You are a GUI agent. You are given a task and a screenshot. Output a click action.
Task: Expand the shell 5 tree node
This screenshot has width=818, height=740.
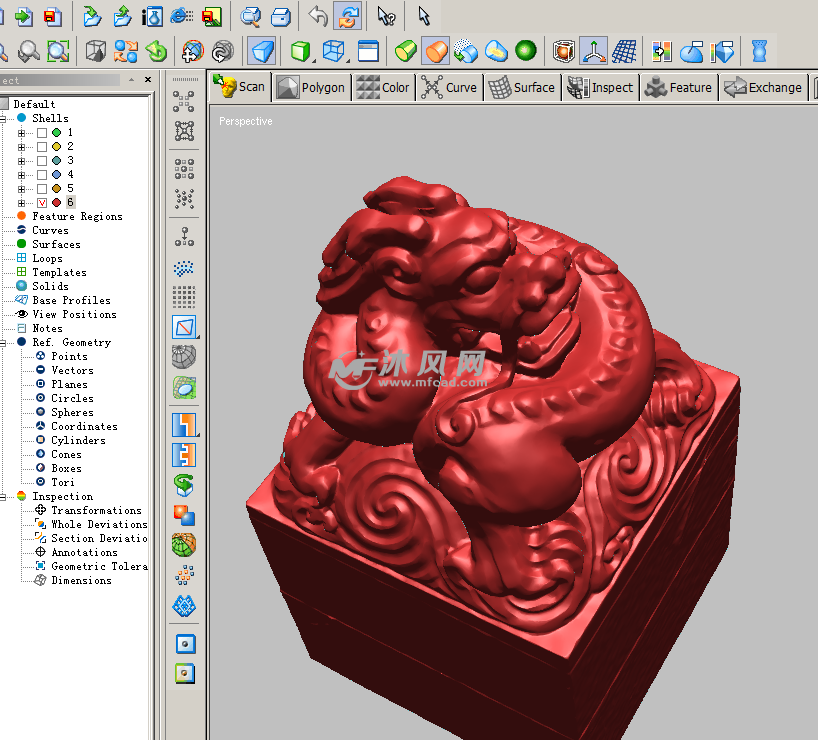[22, 189]
